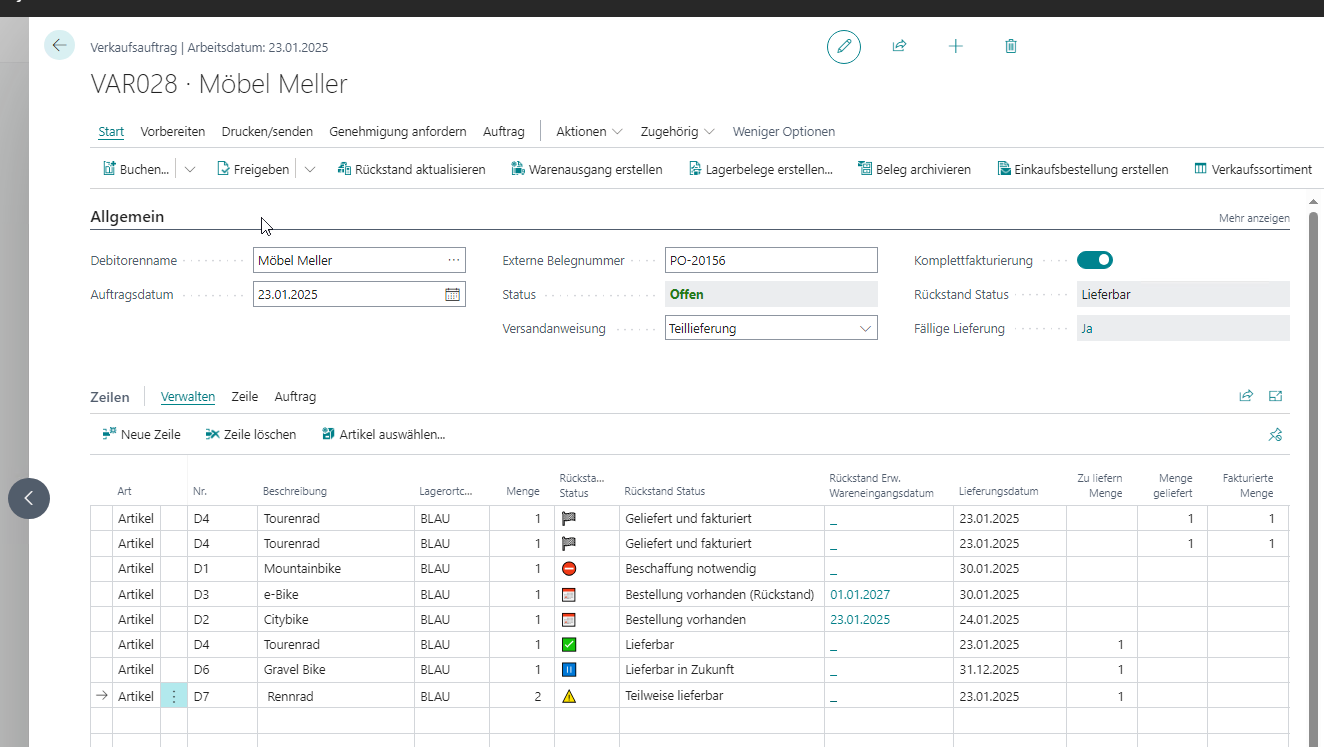Click the plus icon to create new

tap(955, 46)
